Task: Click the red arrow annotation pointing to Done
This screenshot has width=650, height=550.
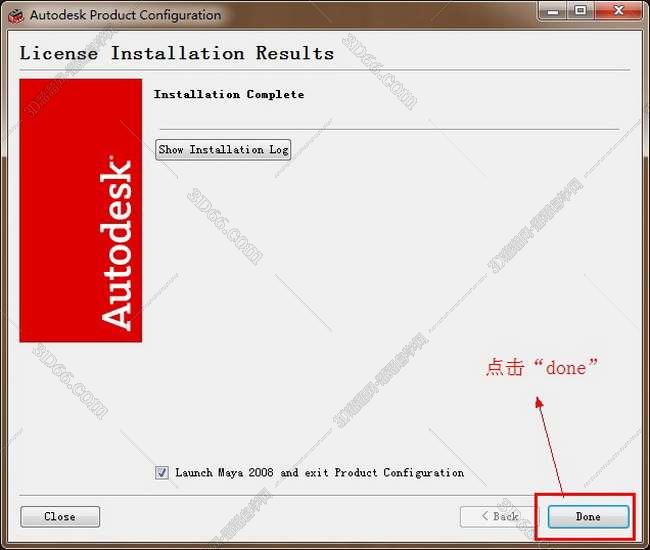Action: click(550, 447)
